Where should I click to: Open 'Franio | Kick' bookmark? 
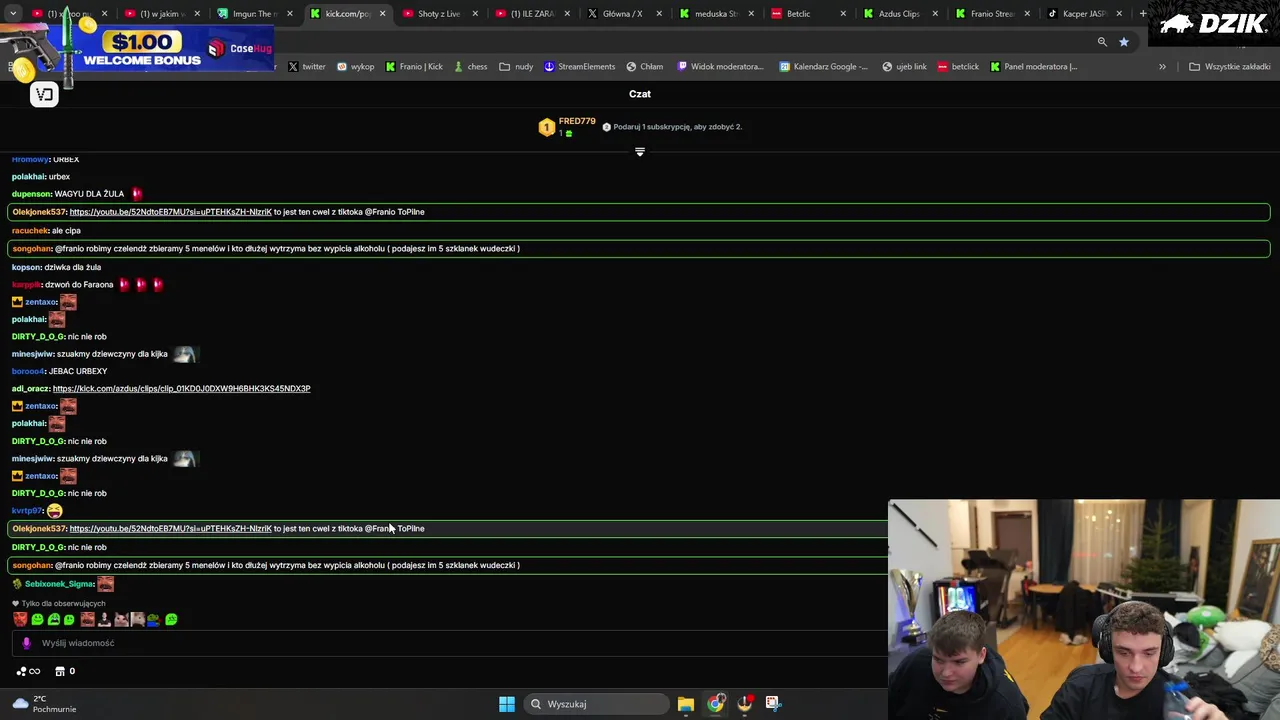pos(414,67)
